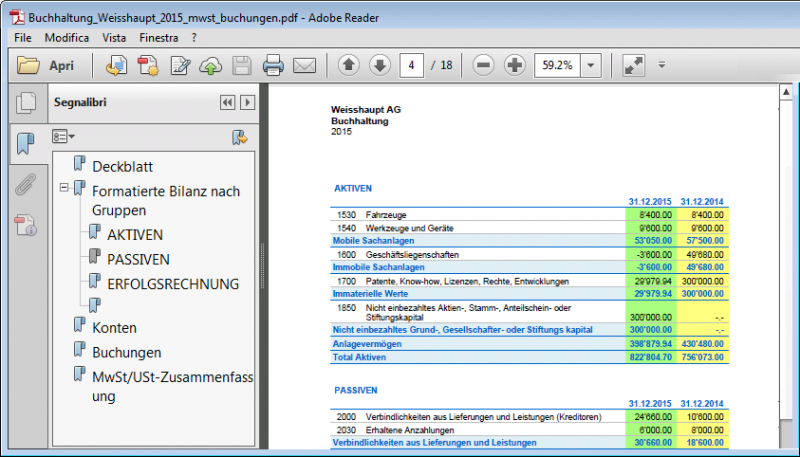800x457 pixels.
Task: Select the Deckblatt bookmark
Action: (x=122, y=167)
